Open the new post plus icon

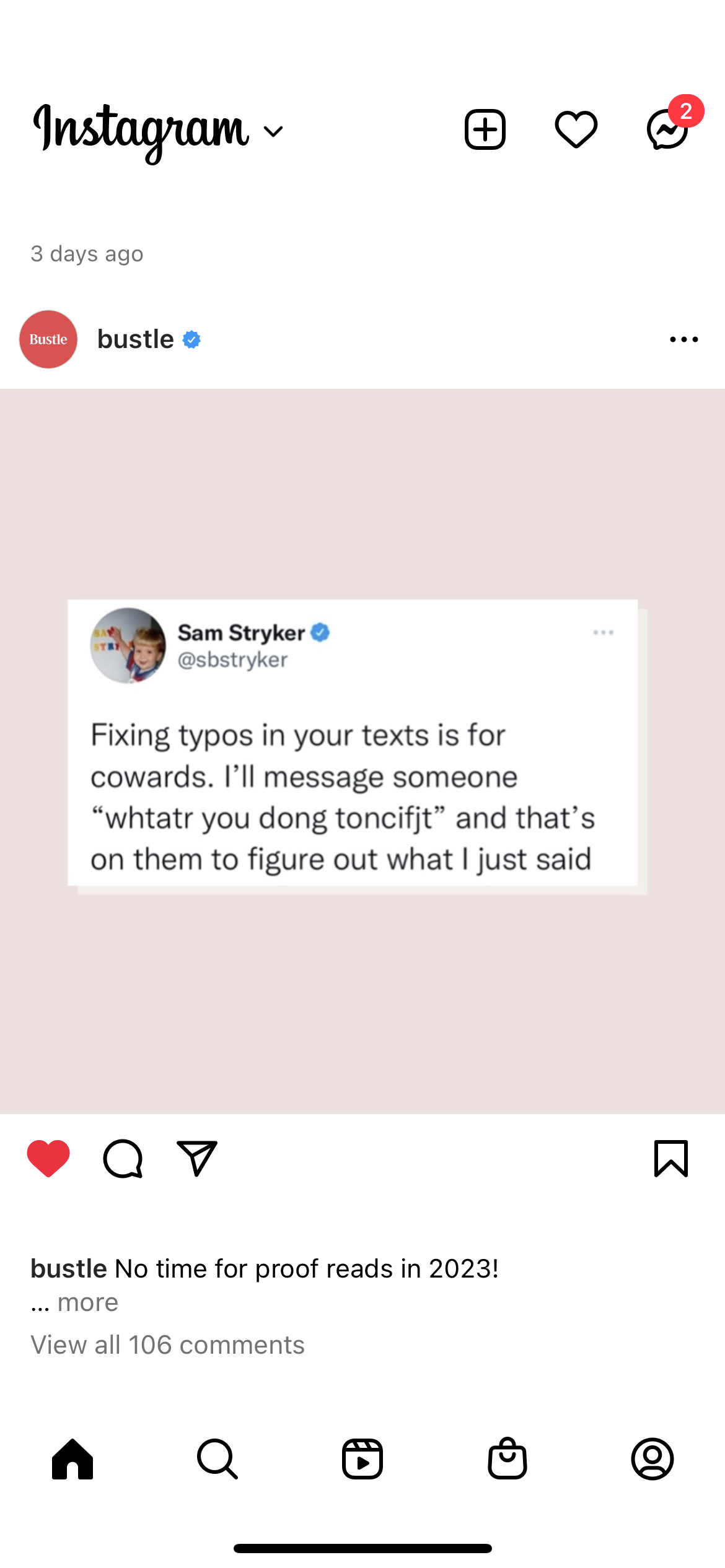pos(485,129)
